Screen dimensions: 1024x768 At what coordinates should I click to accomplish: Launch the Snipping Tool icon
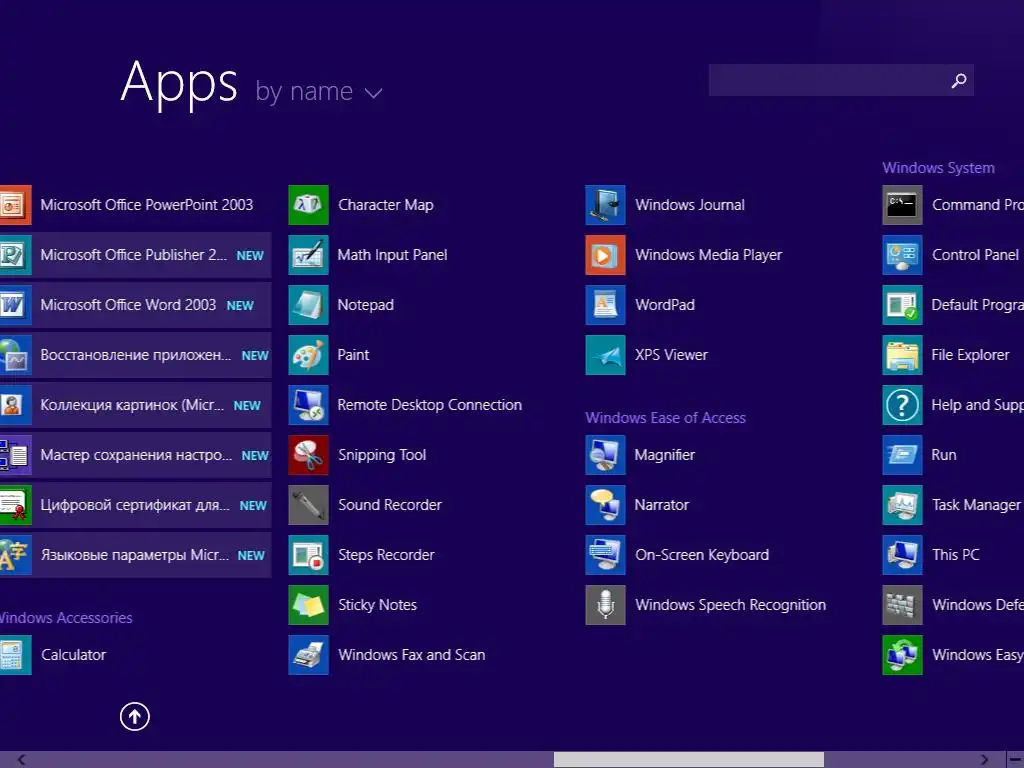pyautogui.click(x=308, y=455)
